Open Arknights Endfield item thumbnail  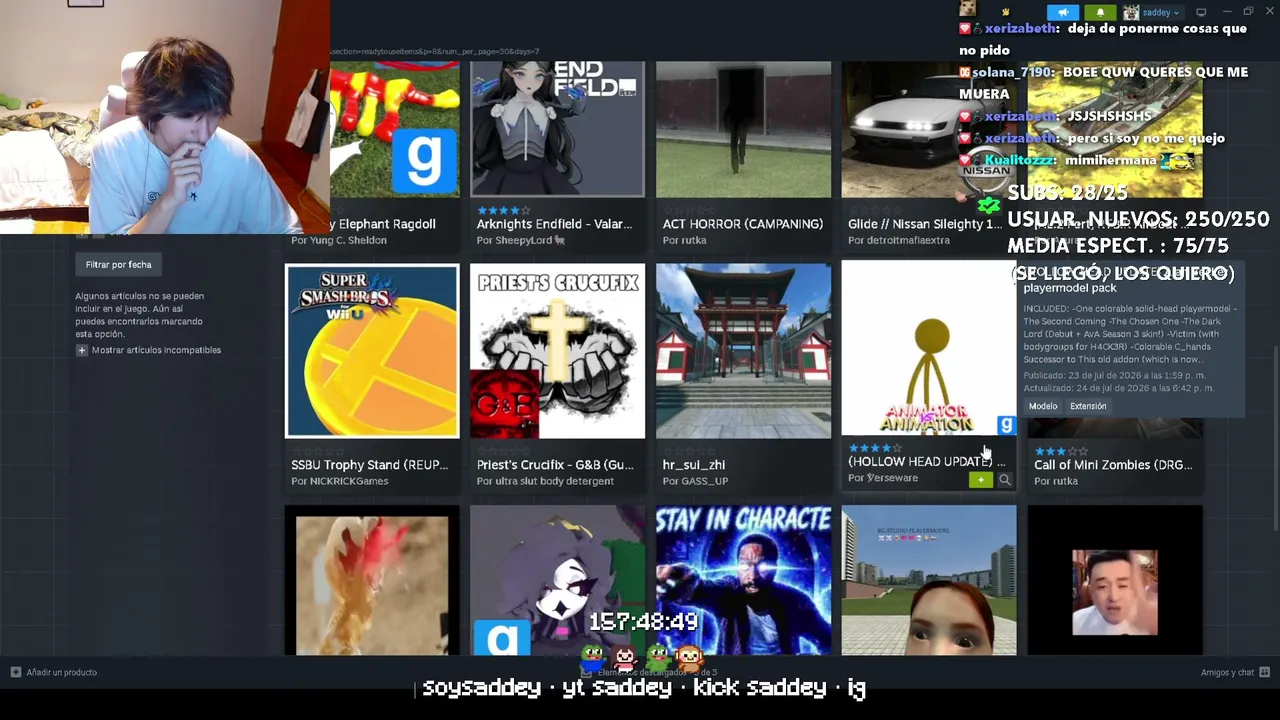[558, 129]
